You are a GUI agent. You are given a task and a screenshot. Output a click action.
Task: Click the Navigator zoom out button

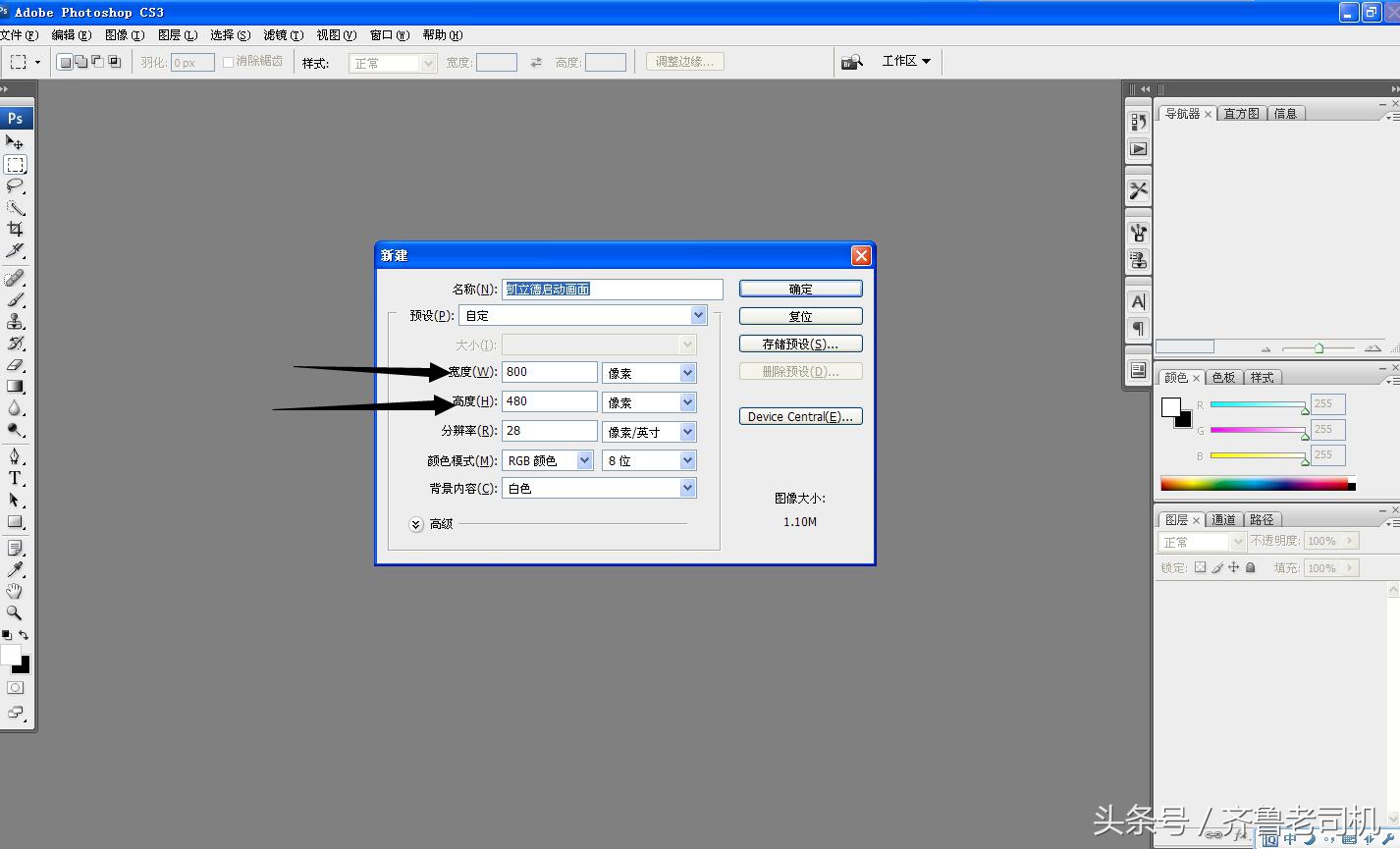coord(1266,349)
